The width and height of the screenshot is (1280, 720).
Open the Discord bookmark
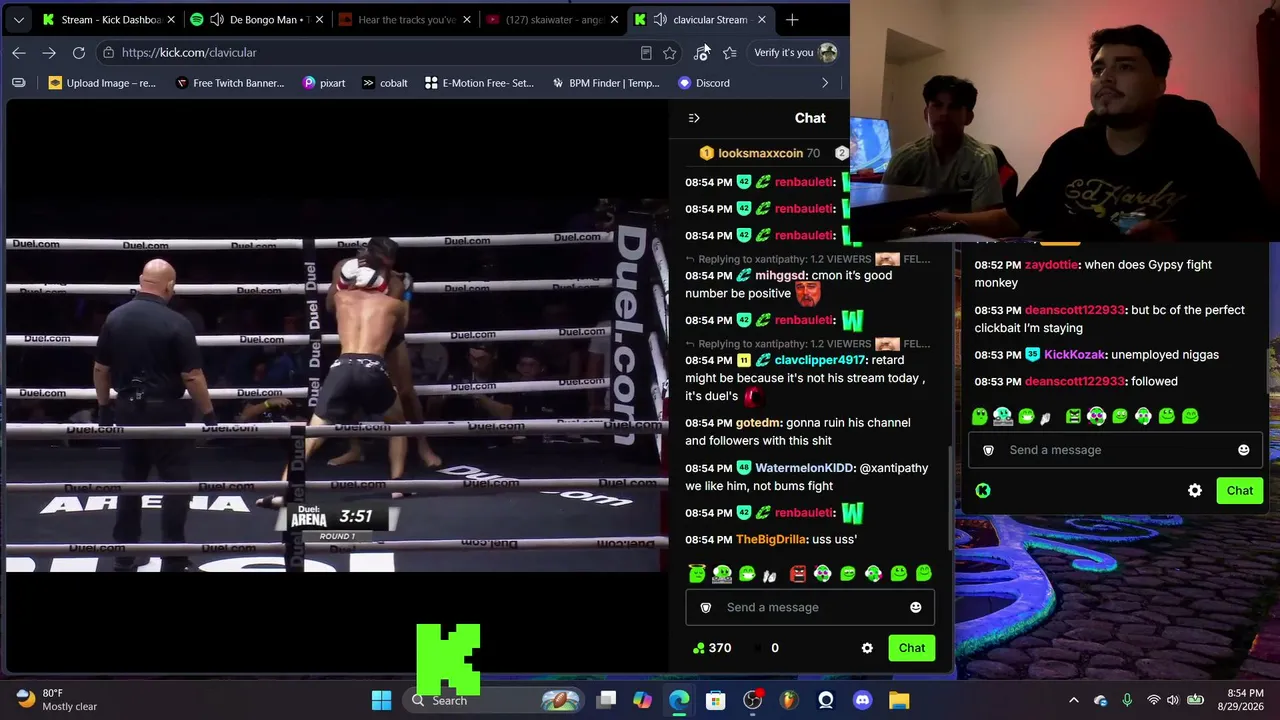(x=704, y=83)
